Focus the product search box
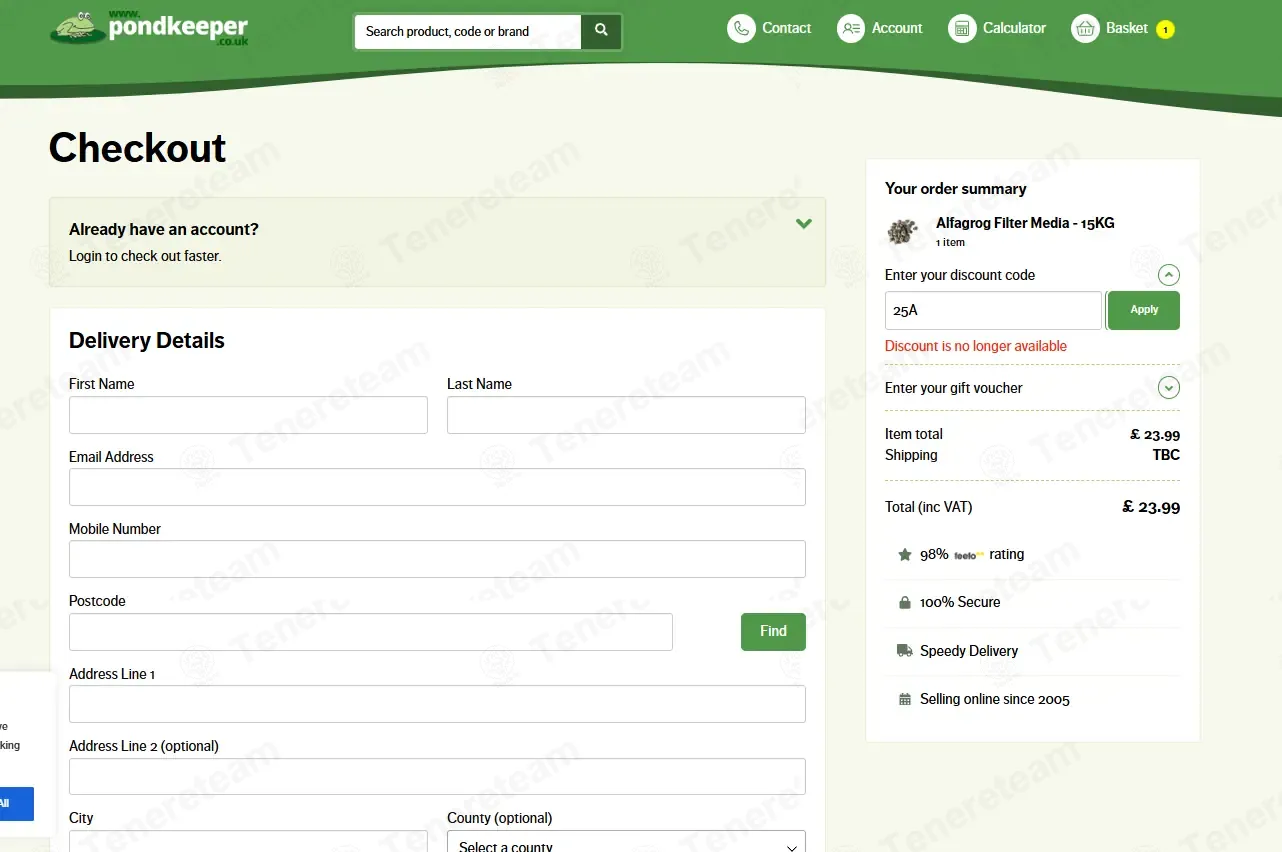Image resolution: width=1282 pixels, height=852 pixels. 468,31
